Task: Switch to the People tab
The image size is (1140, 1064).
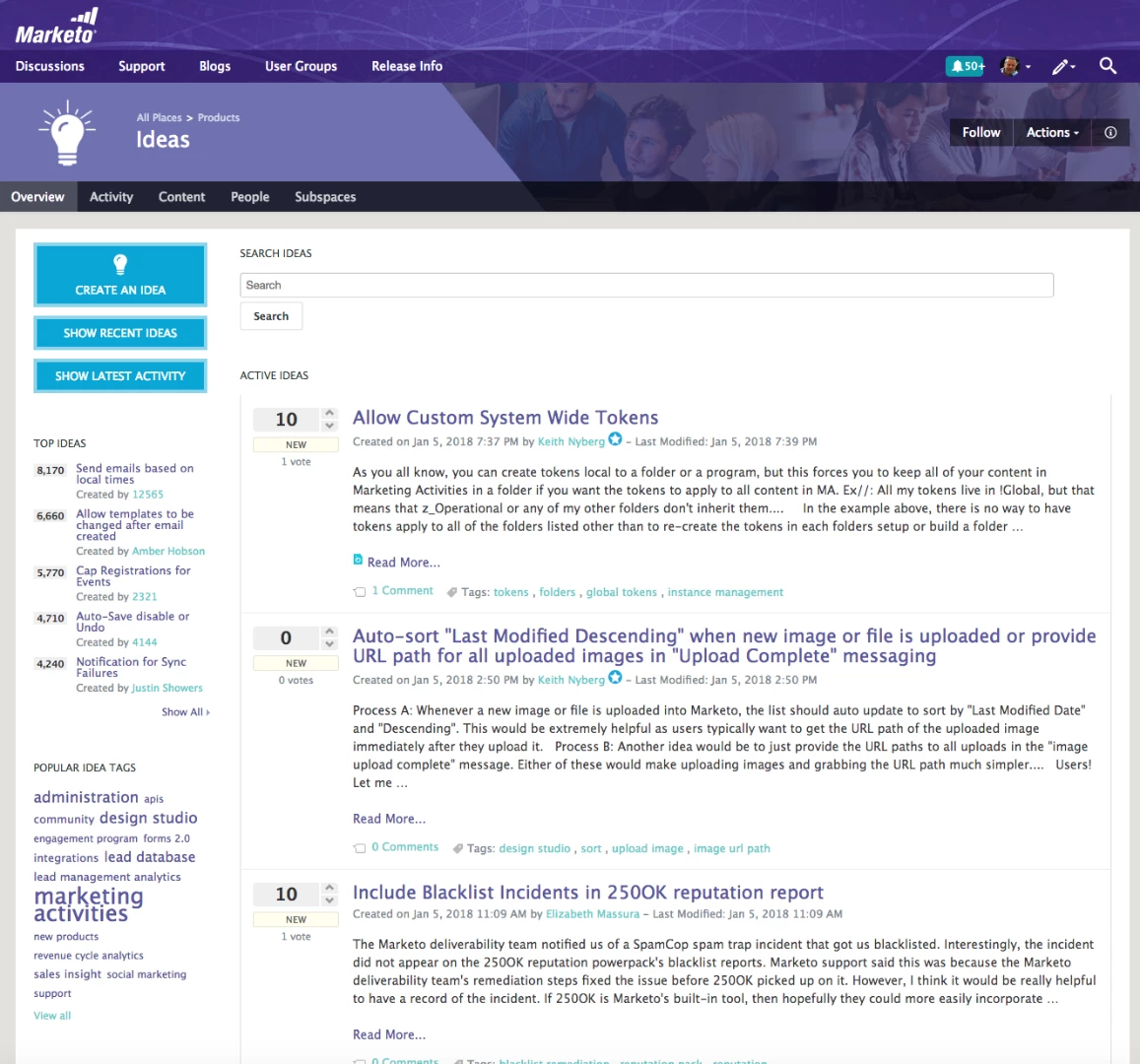Action: pos(250,197)
